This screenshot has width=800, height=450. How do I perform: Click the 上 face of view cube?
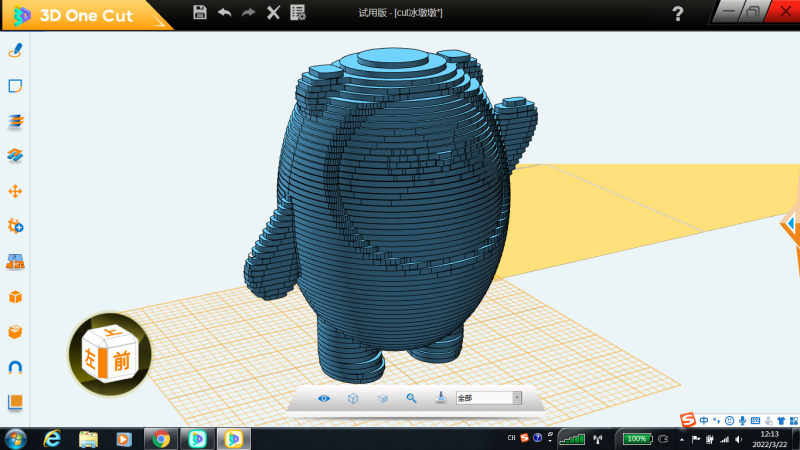click(x=112, y=333)
